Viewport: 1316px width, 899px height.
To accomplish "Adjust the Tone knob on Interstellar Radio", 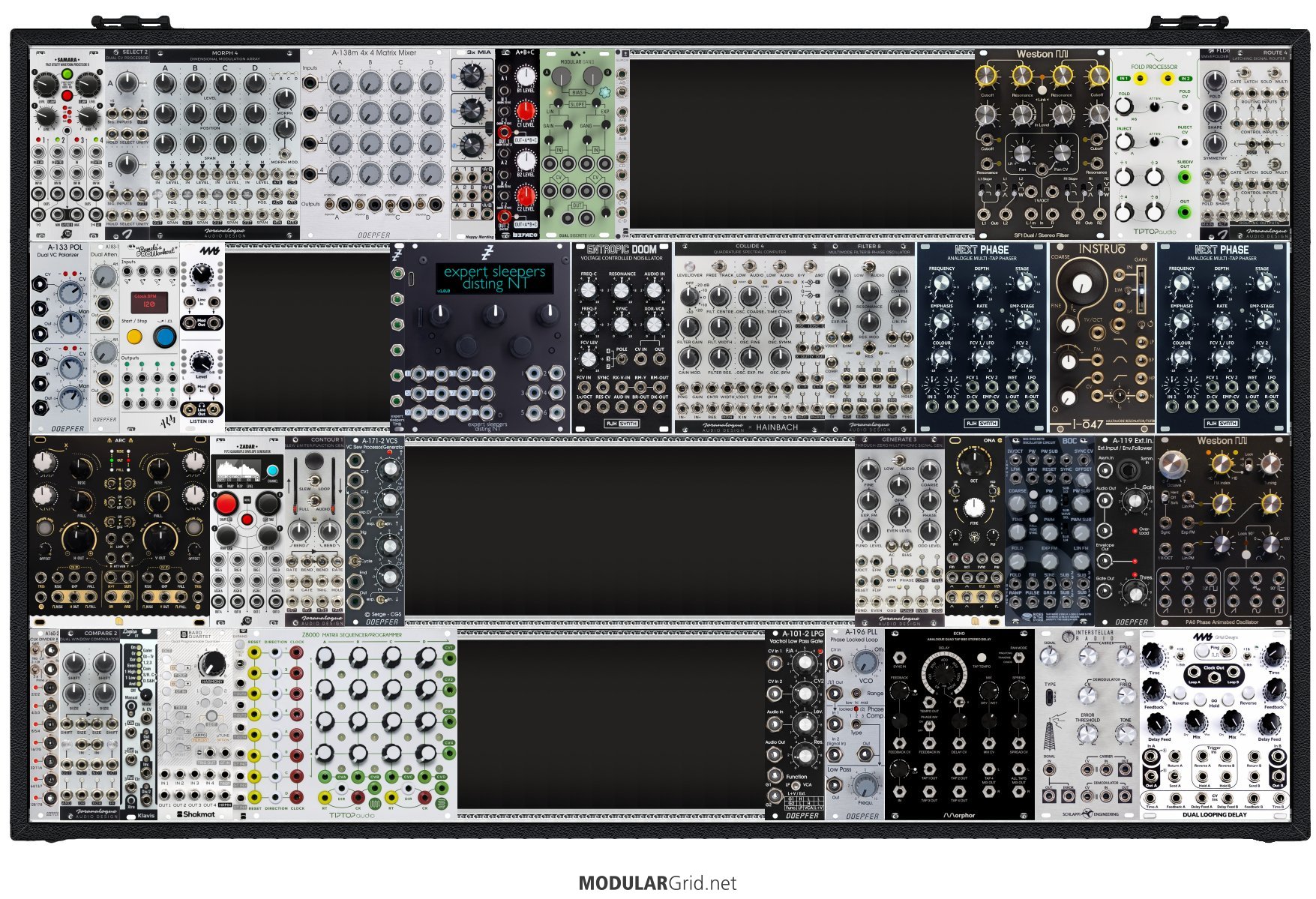I will [x=1126, y=734].
